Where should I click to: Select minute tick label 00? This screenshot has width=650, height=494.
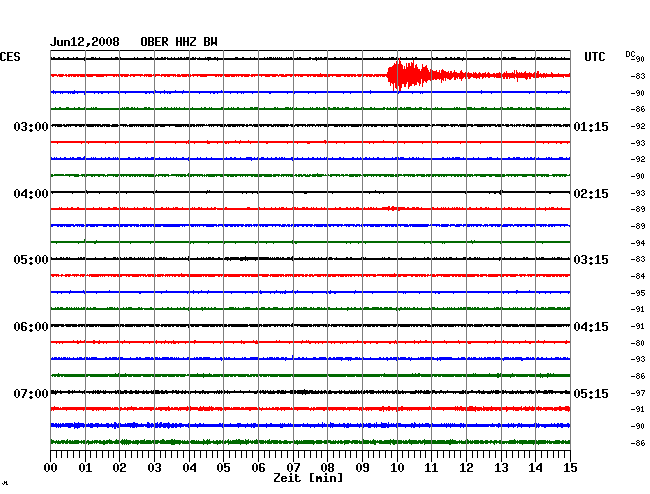coord(51,468)
